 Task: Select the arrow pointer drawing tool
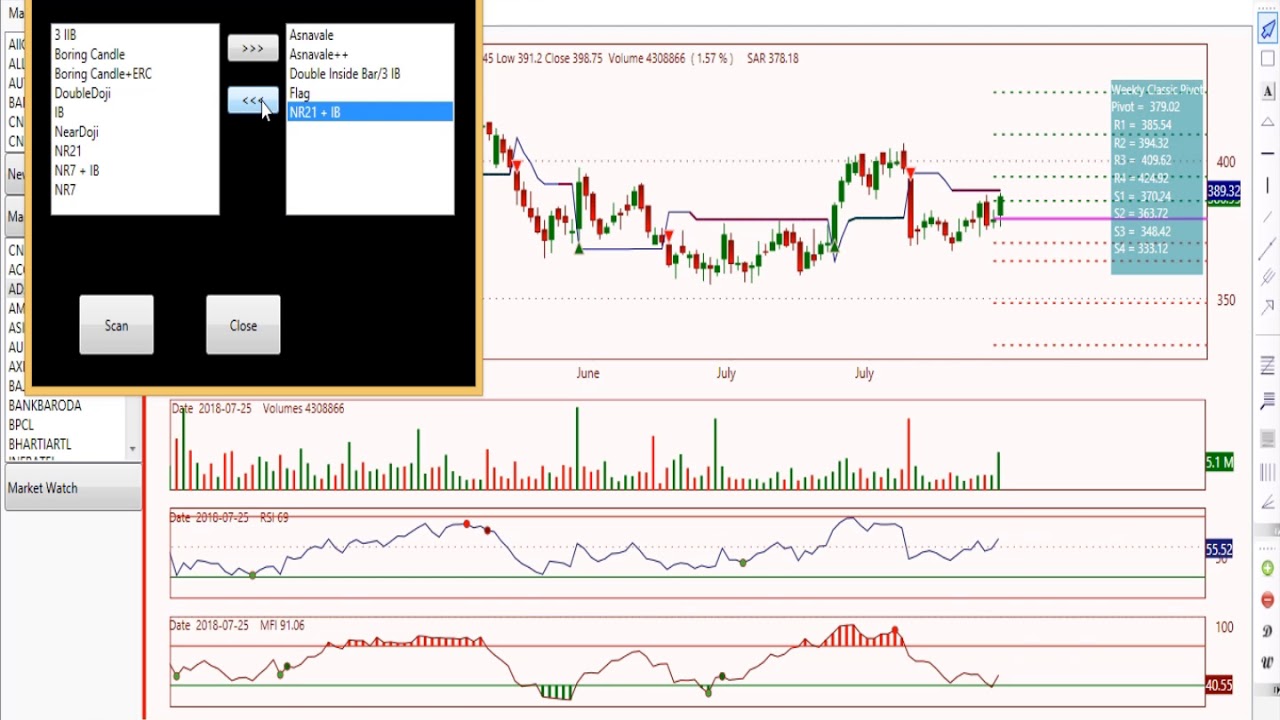[x=1268, y=29]
